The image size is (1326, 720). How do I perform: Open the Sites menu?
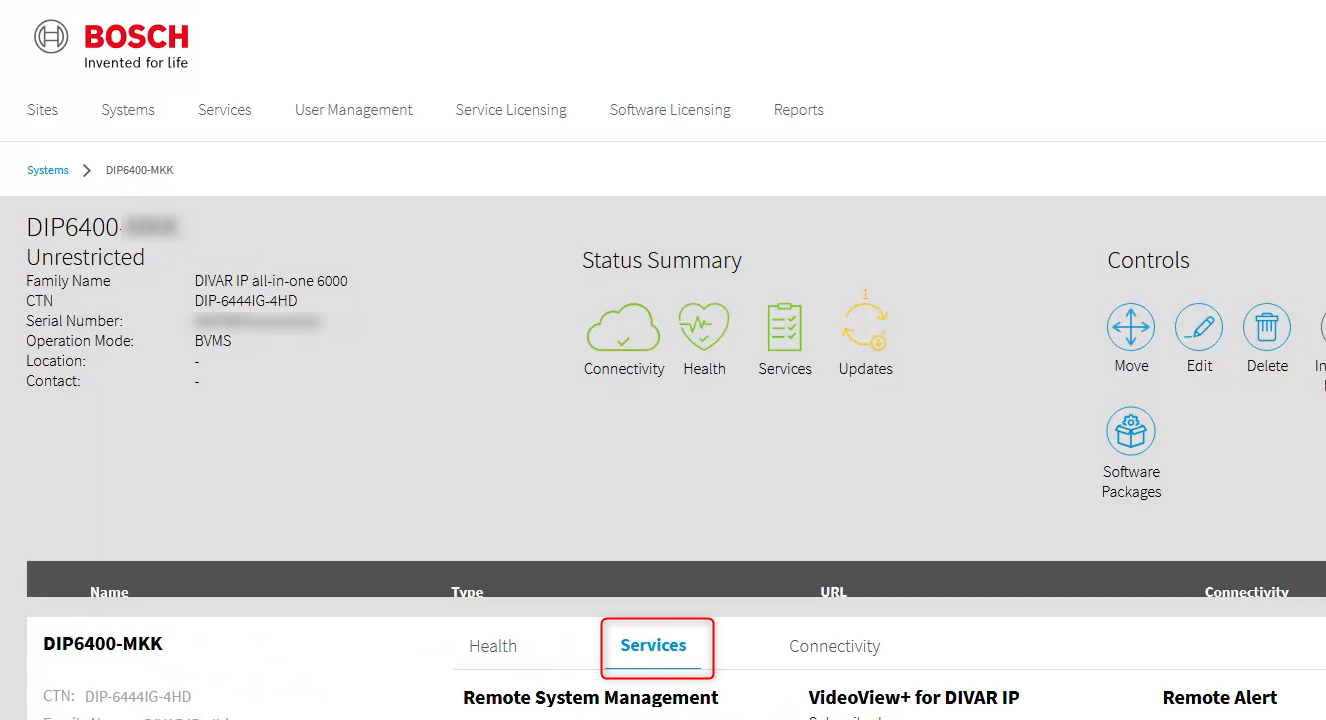[42, 110]
